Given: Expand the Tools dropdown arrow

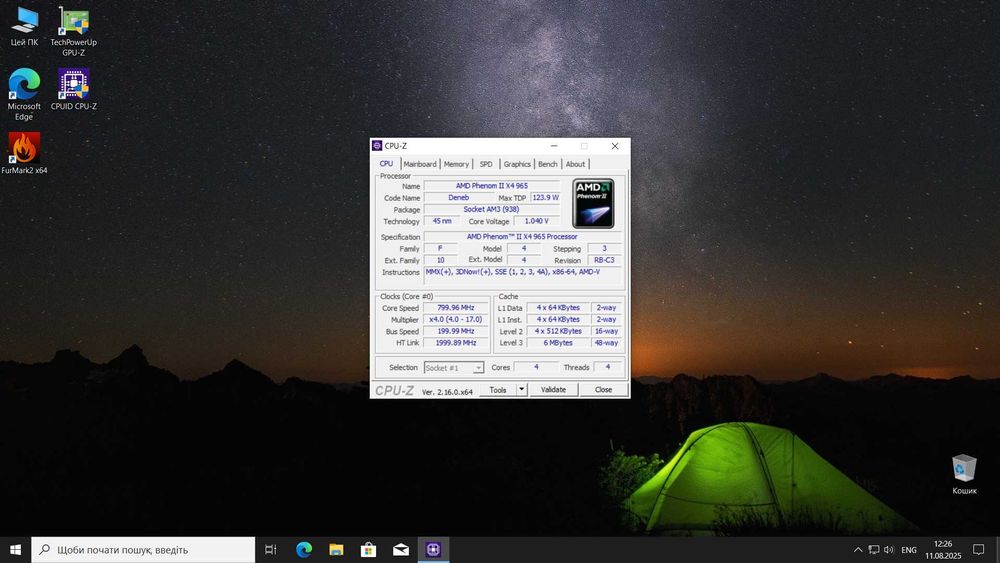Looking at the screenshot, I should click(521, 390).
